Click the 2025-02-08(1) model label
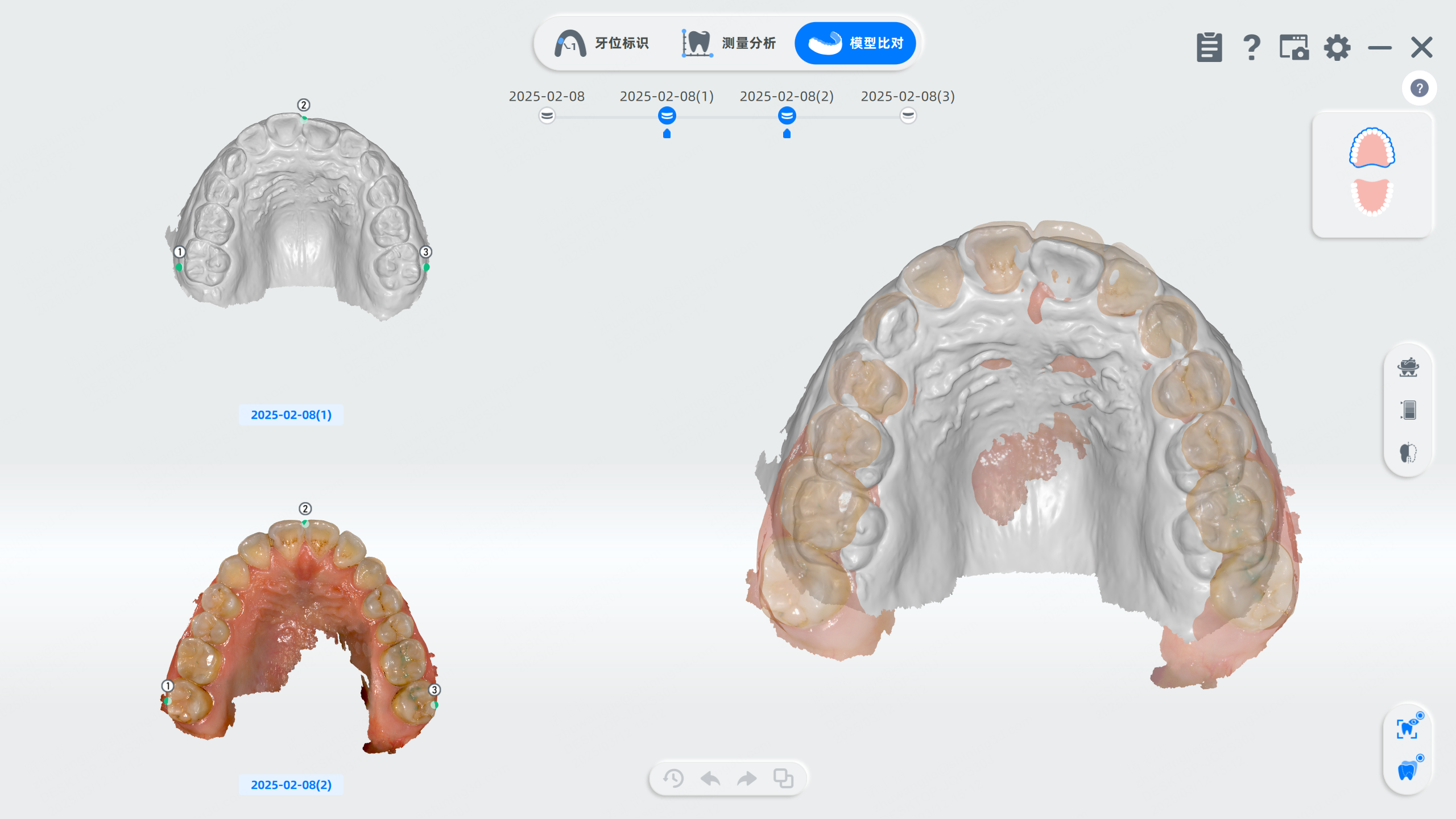 click(291, 415)
